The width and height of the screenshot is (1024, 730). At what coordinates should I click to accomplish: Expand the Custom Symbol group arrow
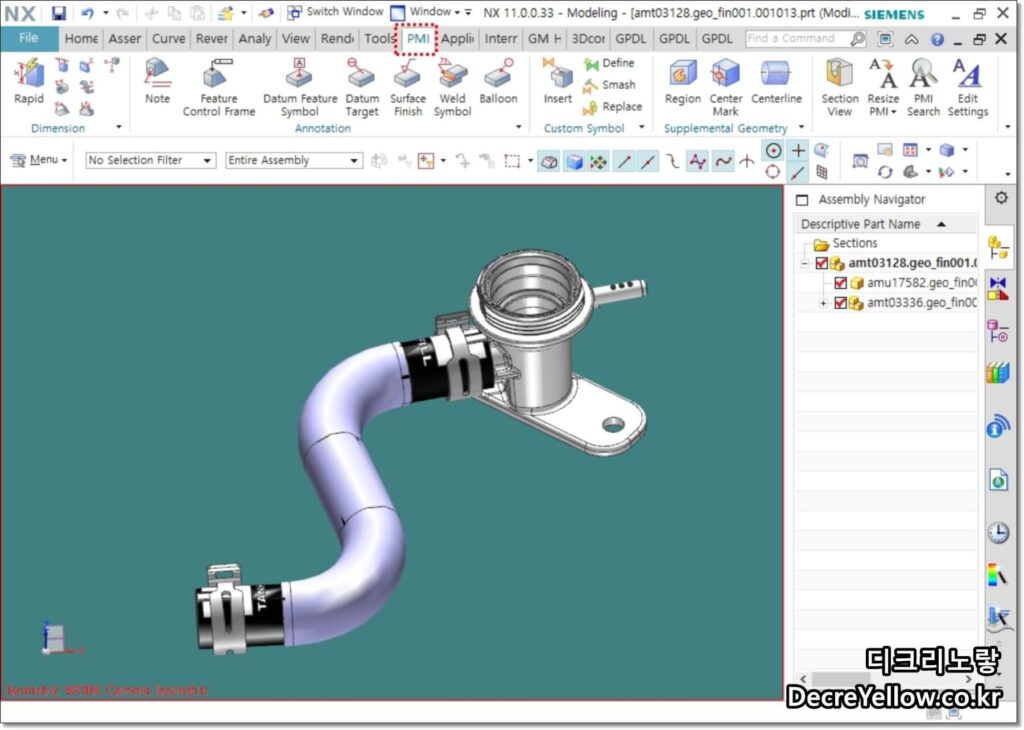641,127
